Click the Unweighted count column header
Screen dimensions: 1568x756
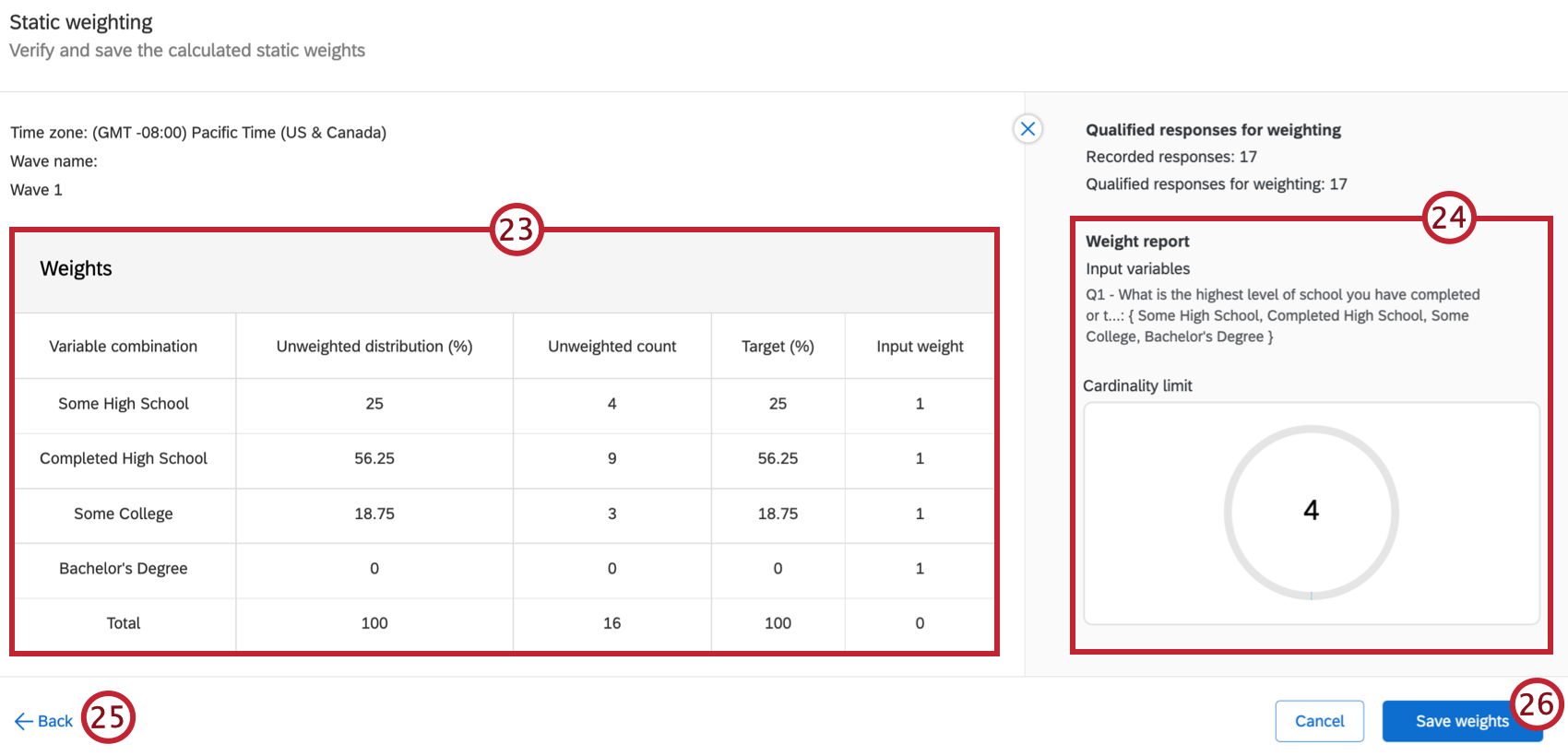point(612,347)
